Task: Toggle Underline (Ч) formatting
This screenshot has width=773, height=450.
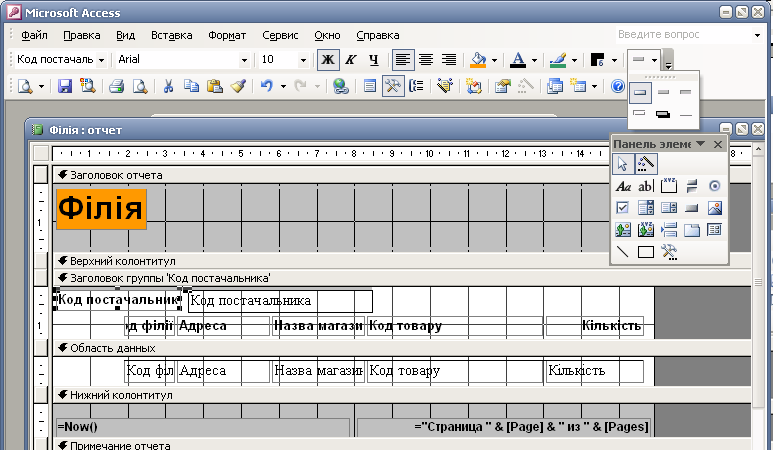Action: coord(373,60)
